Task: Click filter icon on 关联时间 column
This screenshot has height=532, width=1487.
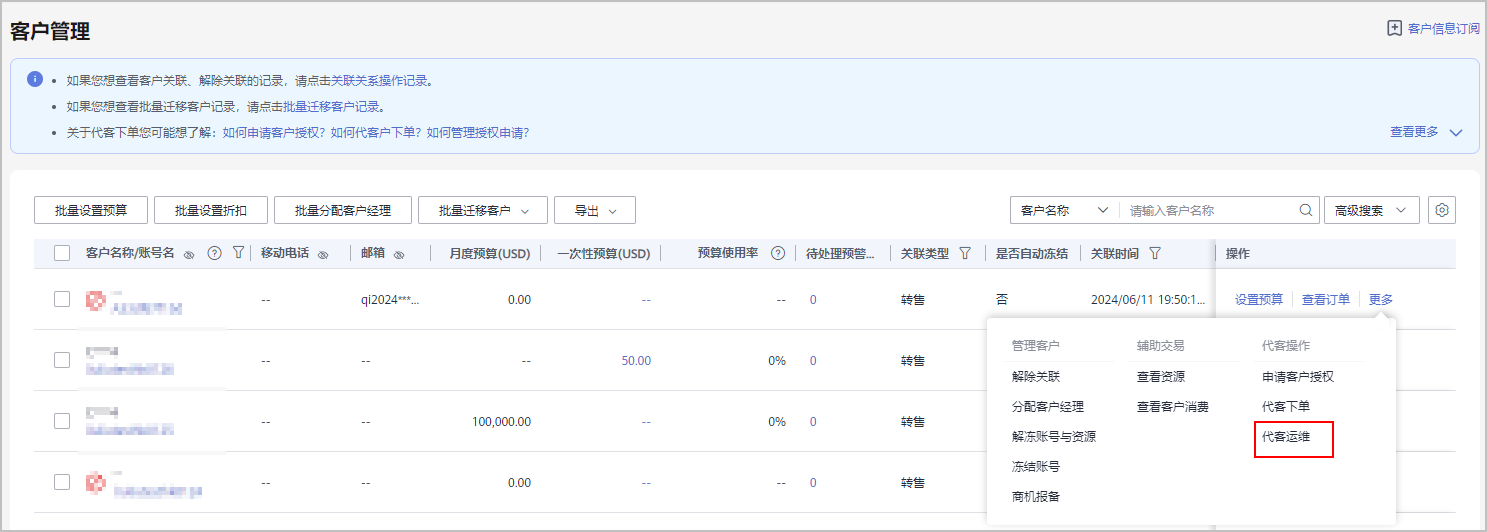Action: click(x=1155, y=254)
